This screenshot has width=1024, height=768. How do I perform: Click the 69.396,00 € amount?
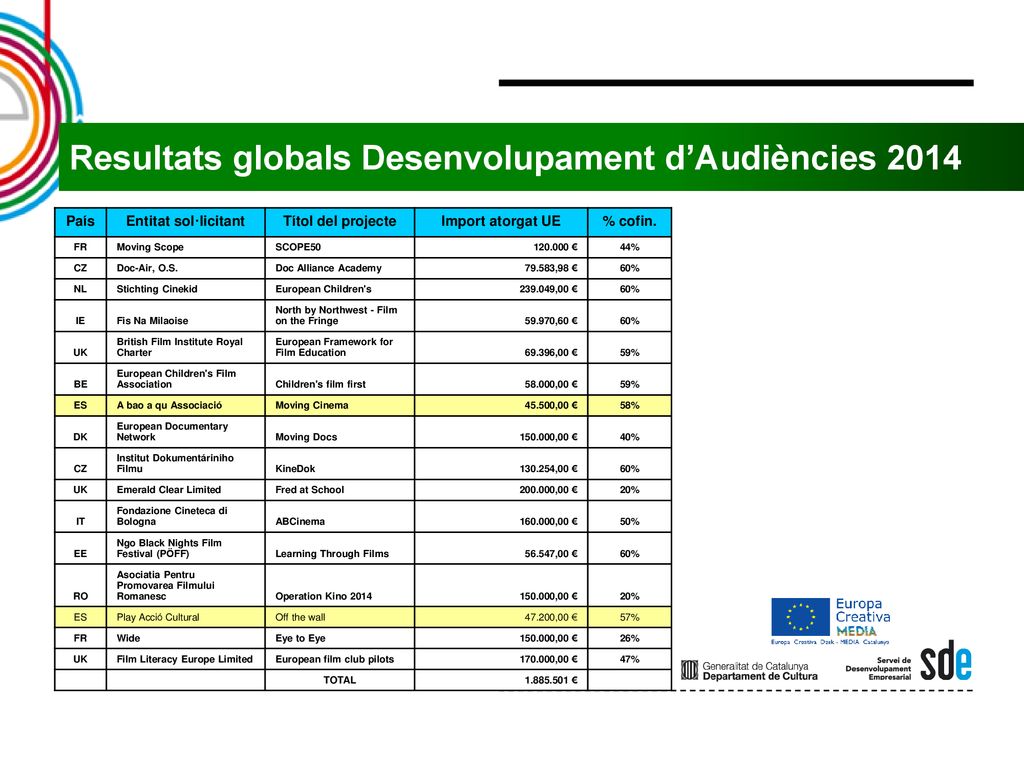(551, 352)
